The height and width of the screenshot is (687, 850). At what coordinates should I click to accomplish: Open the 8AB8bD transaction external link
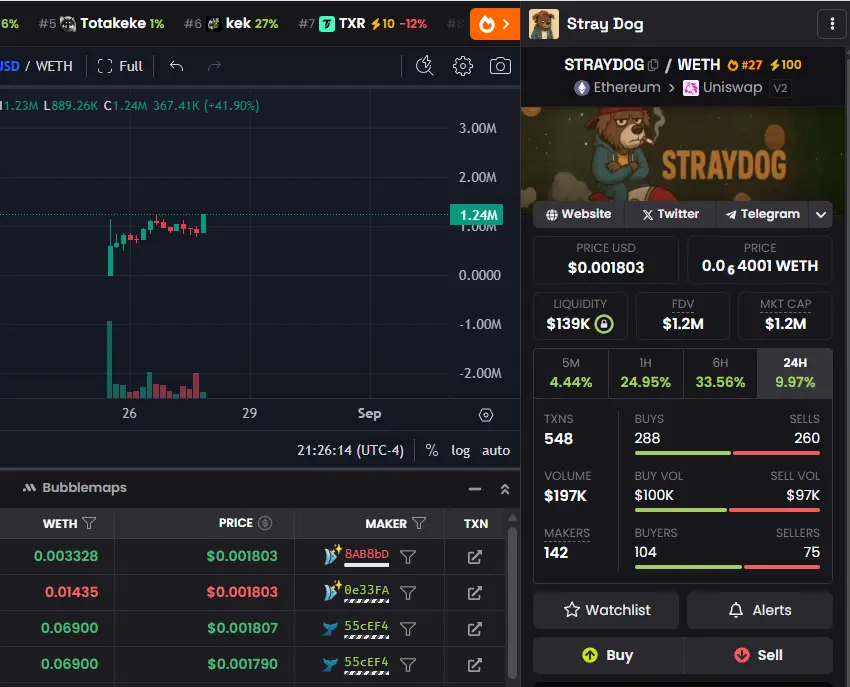tap(474, 557)
